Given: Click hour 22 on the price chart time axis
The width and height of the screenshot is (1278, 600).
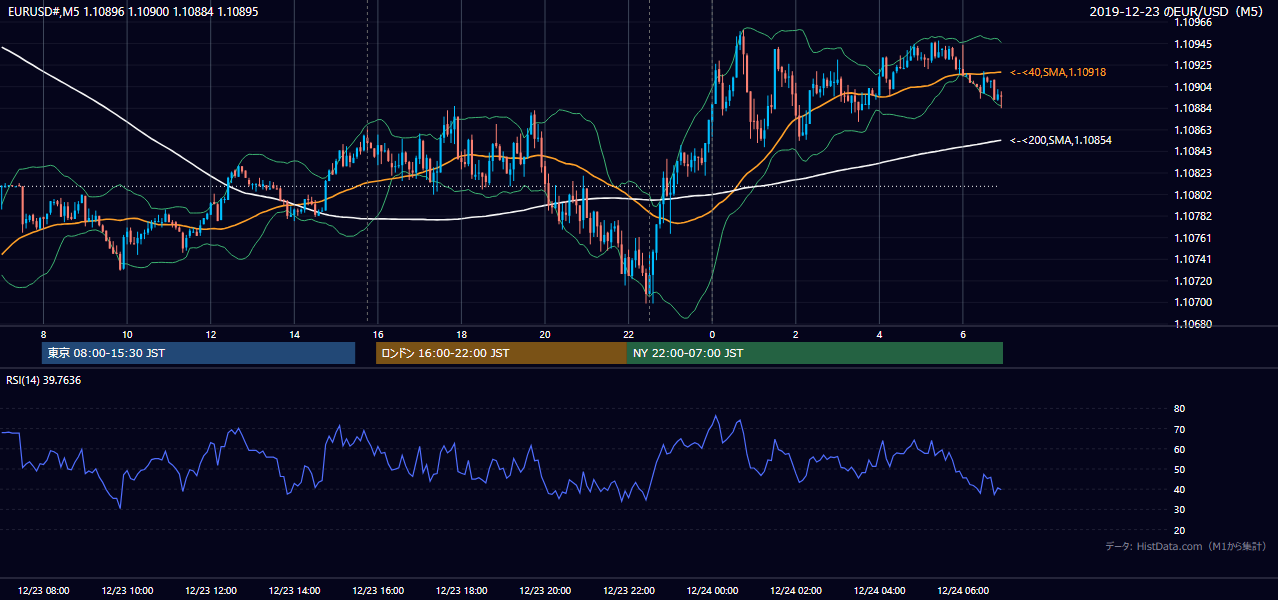Looking at the screenshot, I should 629,334.
